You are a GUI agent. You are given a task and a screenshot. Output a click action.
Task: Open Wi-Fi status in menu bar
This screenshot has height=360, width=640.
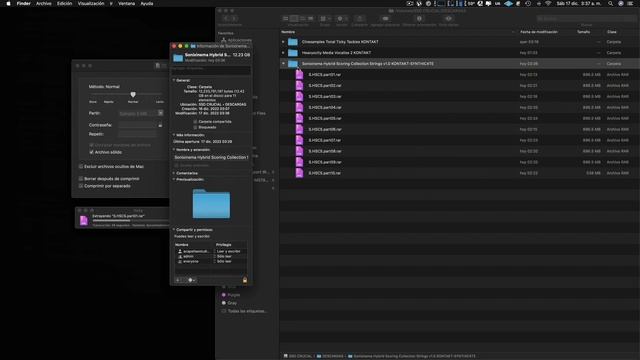click(548, 4)
